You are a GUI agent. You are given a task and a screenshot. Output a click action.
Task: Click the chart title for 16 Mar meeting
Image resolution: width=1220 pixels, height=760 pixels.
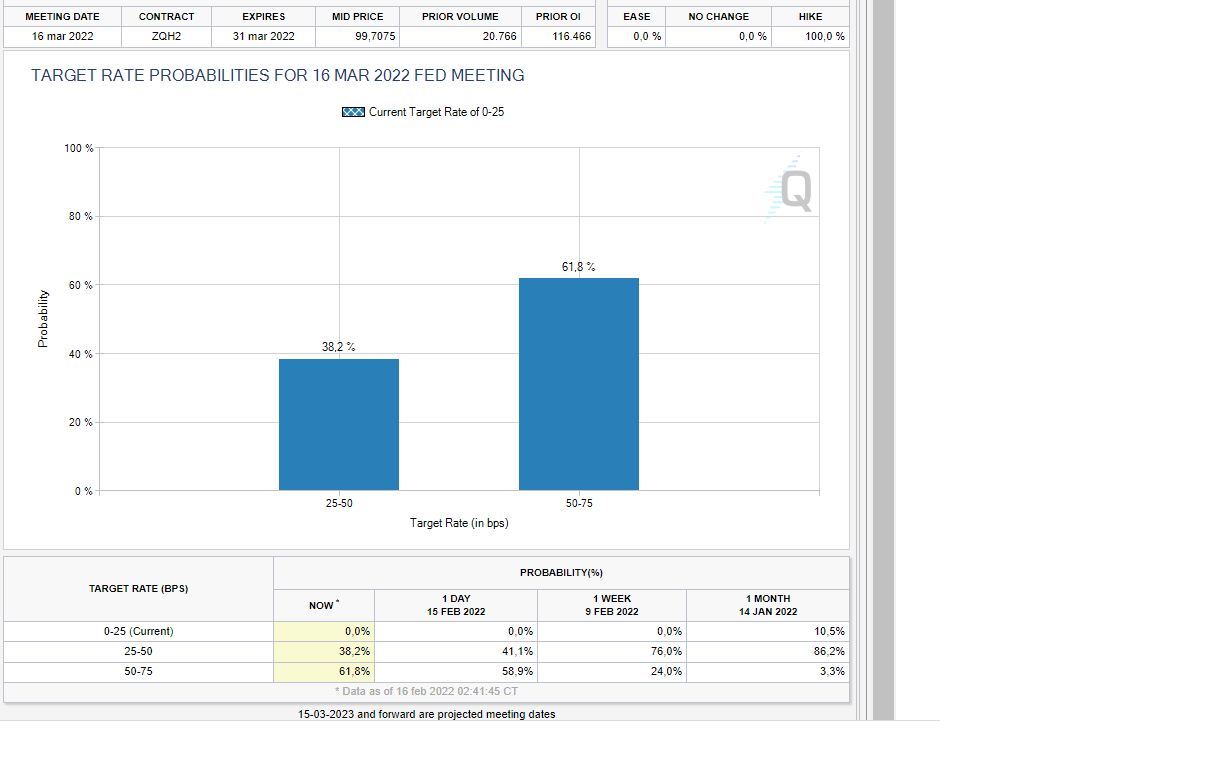[278, 76]
